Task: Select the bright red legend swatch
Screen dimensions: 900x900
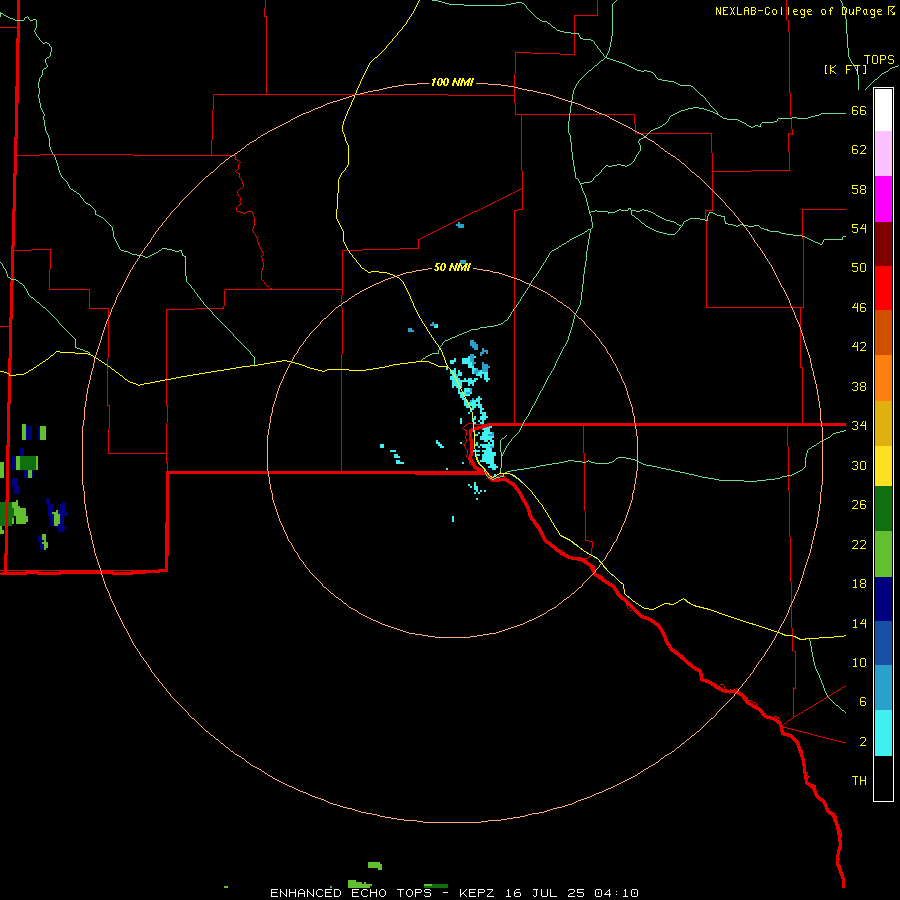Action: click(883, 288)
